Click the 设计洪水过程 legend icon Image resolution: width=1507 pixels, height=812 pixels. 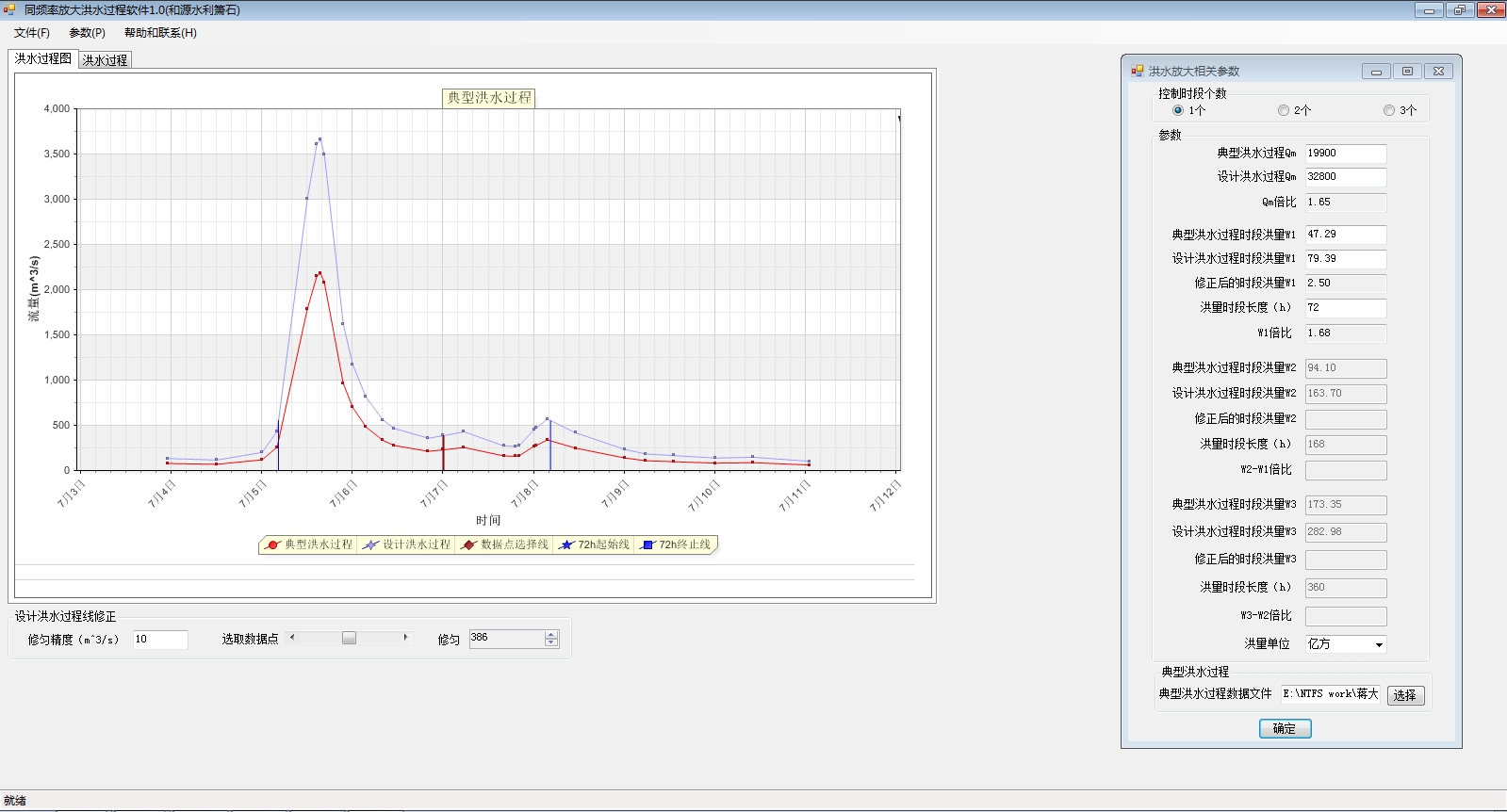(370, 544)
